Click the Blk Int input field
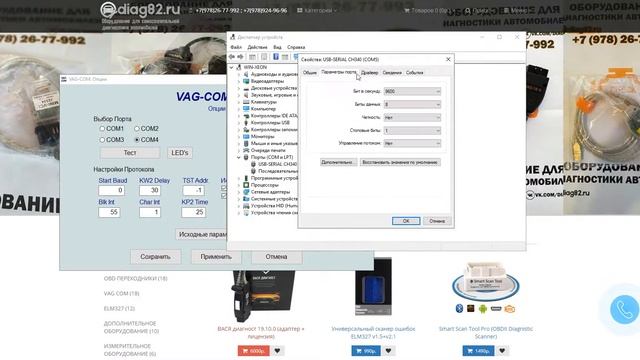640x360 pixels. tap(109, 212)
